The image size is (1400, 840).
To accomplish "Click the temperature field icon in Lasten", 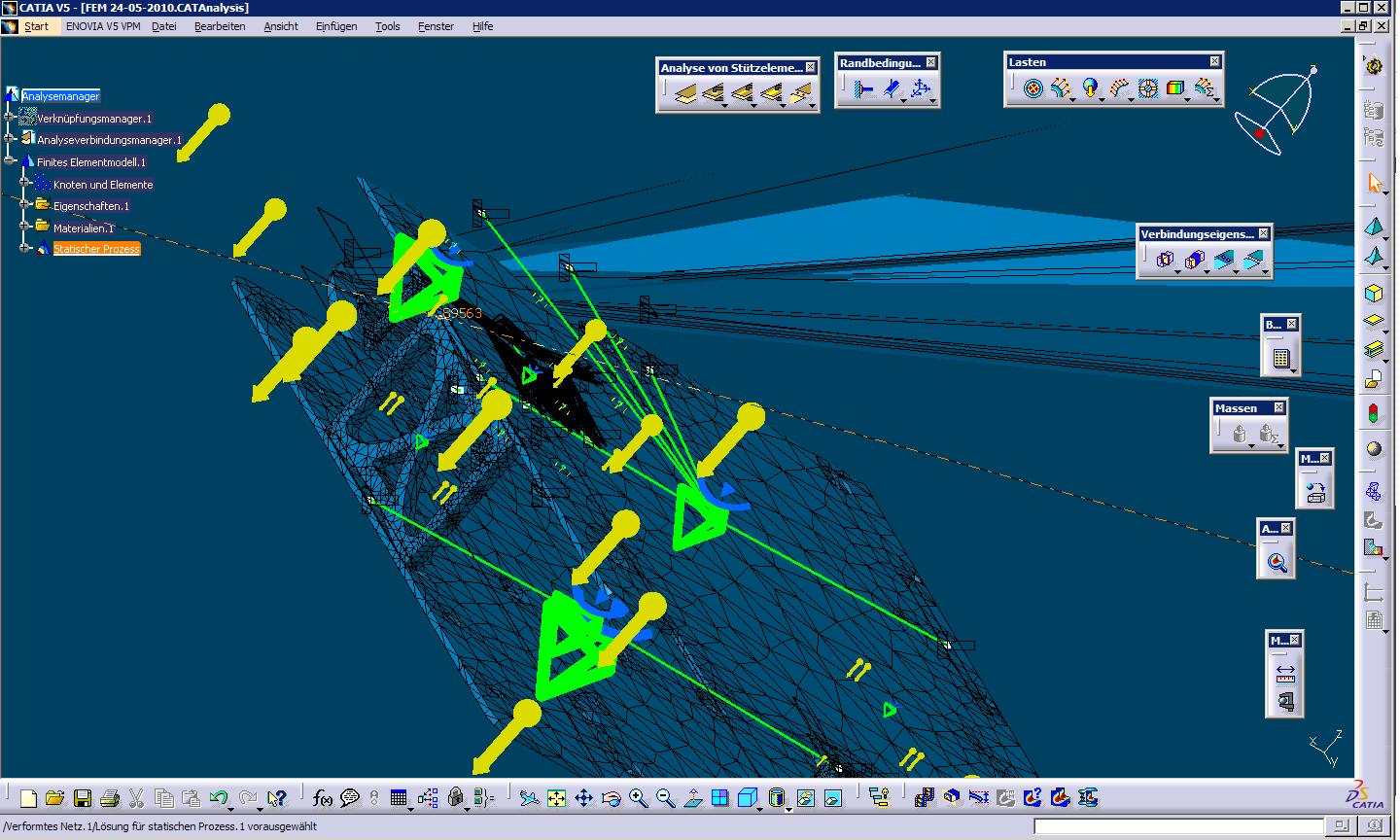I will 1176,88.
